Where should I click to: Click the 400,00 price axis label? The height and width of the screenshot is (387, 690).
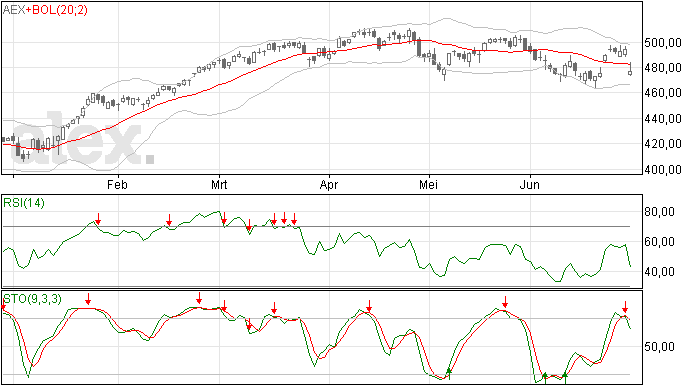(x=663, y=170)
